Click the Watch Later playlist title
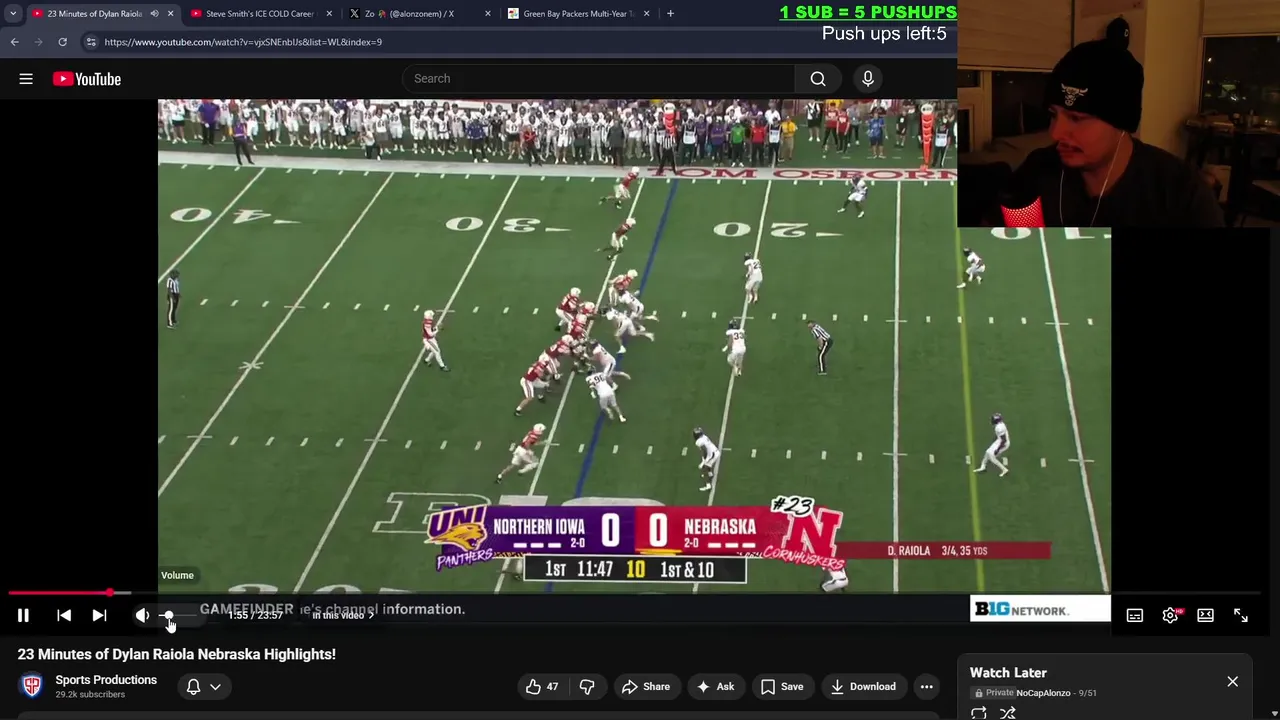1280x720 pixels. click(x=1008, y=673)
